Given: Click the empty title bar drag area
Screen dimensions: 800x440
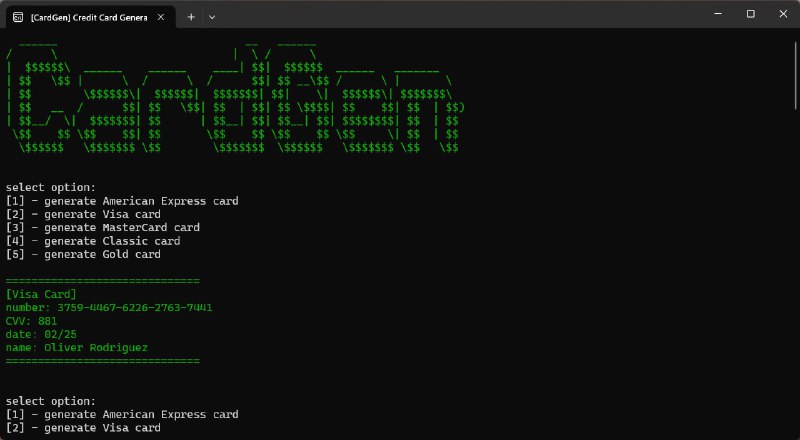Looking at the screenshot, I should click(x=450, y=15).
